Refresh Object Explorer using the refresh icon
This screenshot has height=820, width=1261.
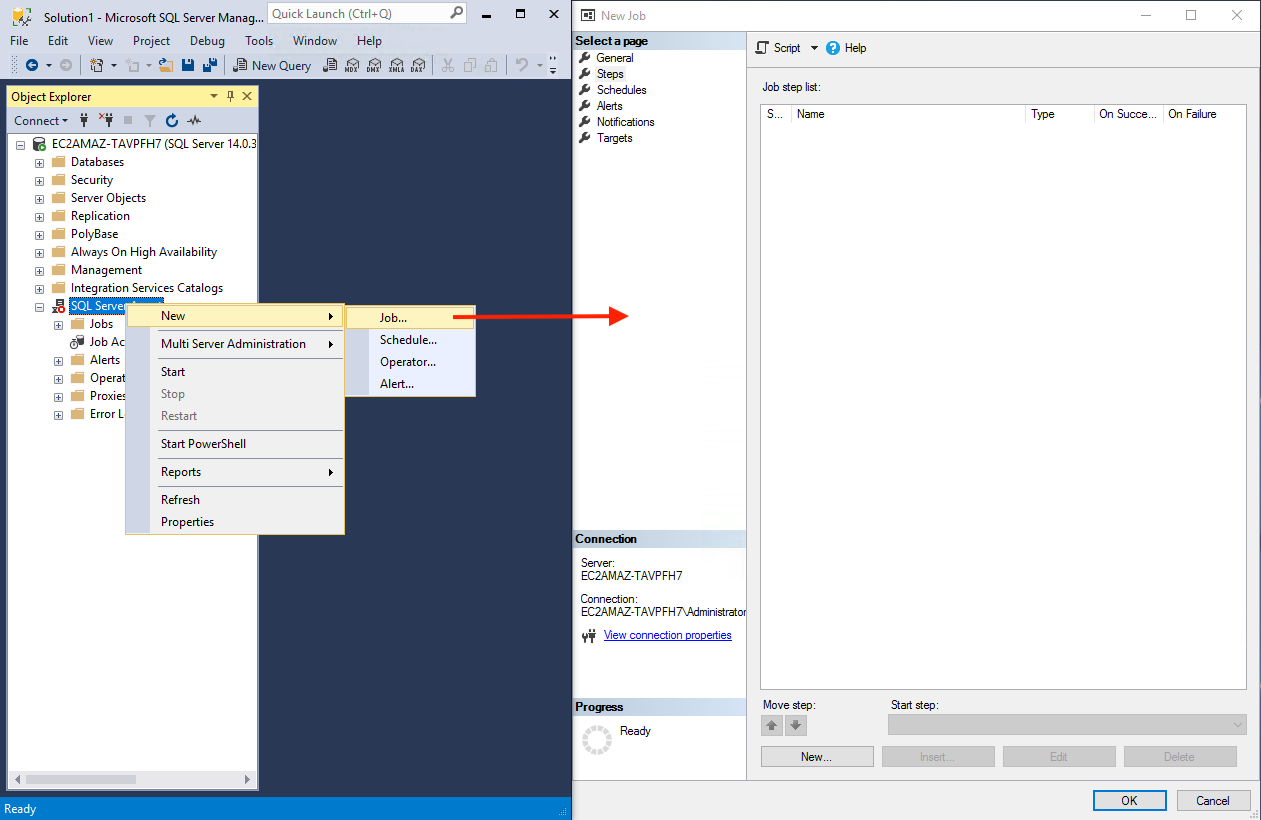(x=172, y=121)
